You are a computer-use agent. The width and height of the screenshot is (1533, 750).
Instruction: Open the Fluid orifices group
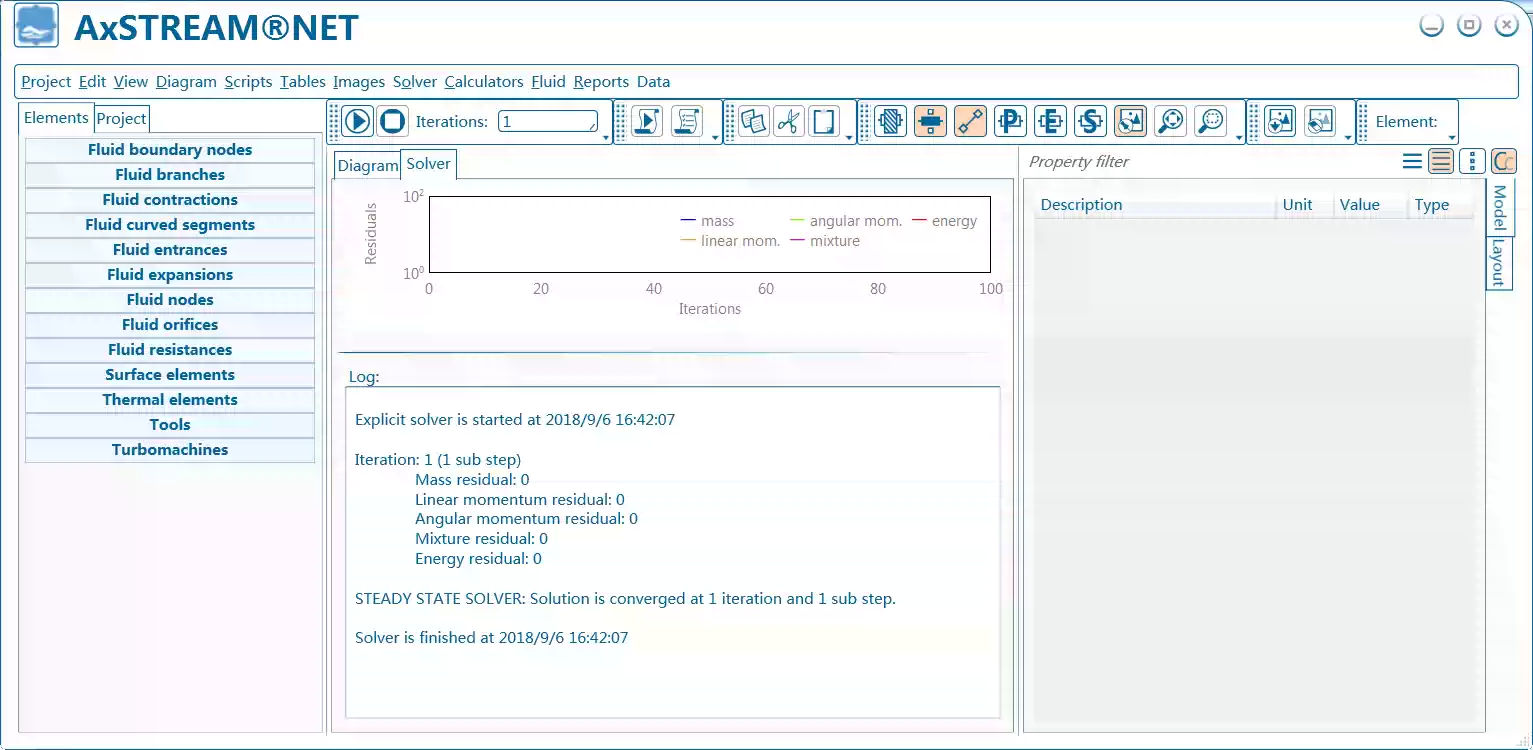click(x=170, y=325)
